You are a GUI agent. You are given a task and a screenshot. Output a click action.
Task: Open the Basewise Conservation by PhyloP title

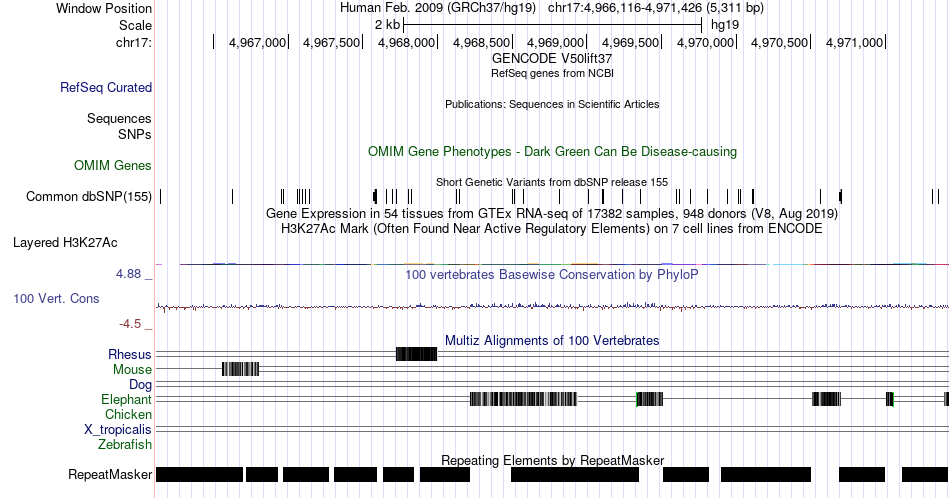pos(552,274)
